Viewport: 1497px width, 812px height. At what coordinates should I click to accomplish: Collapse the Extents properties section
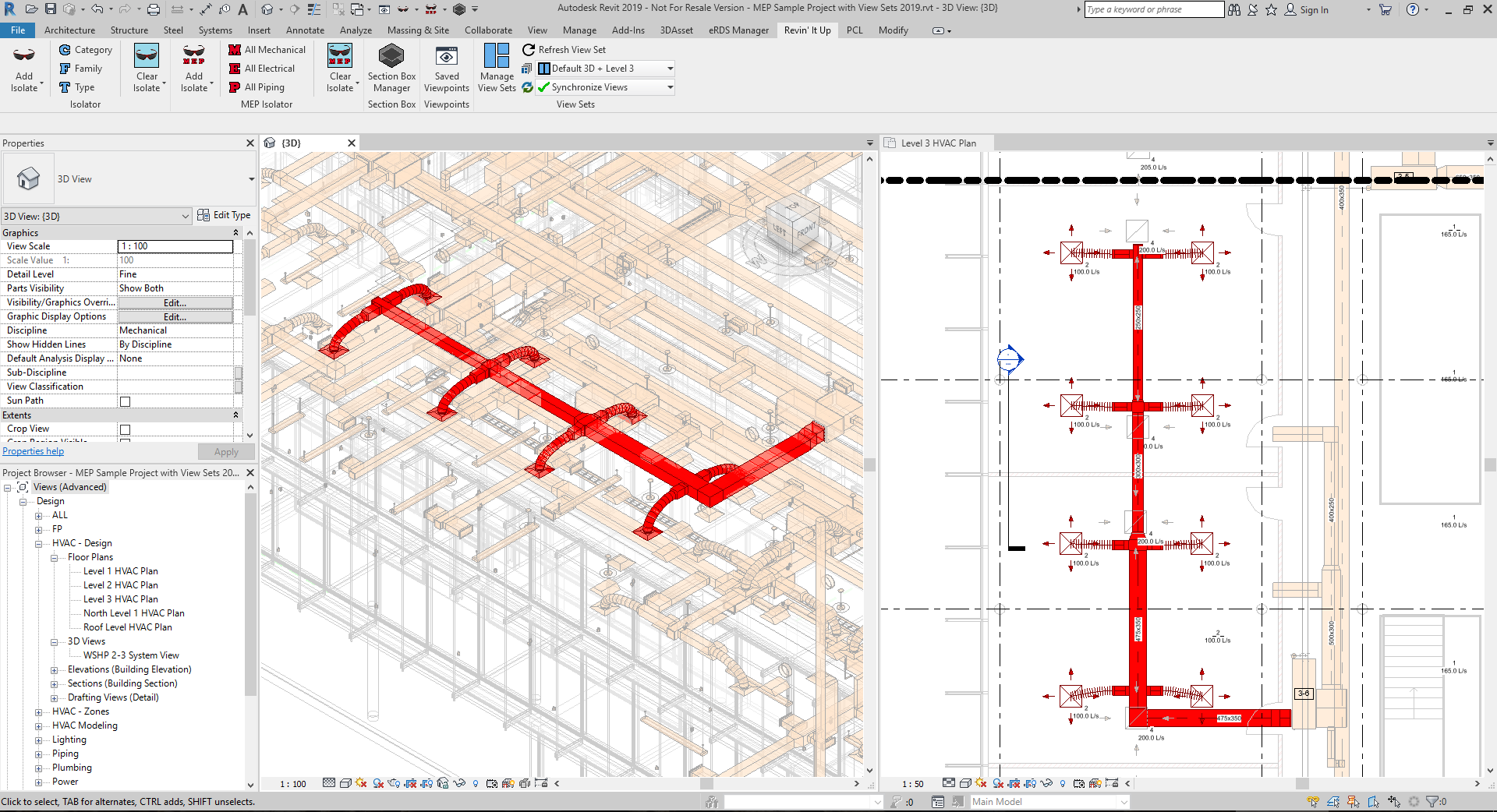coord(235,415)
